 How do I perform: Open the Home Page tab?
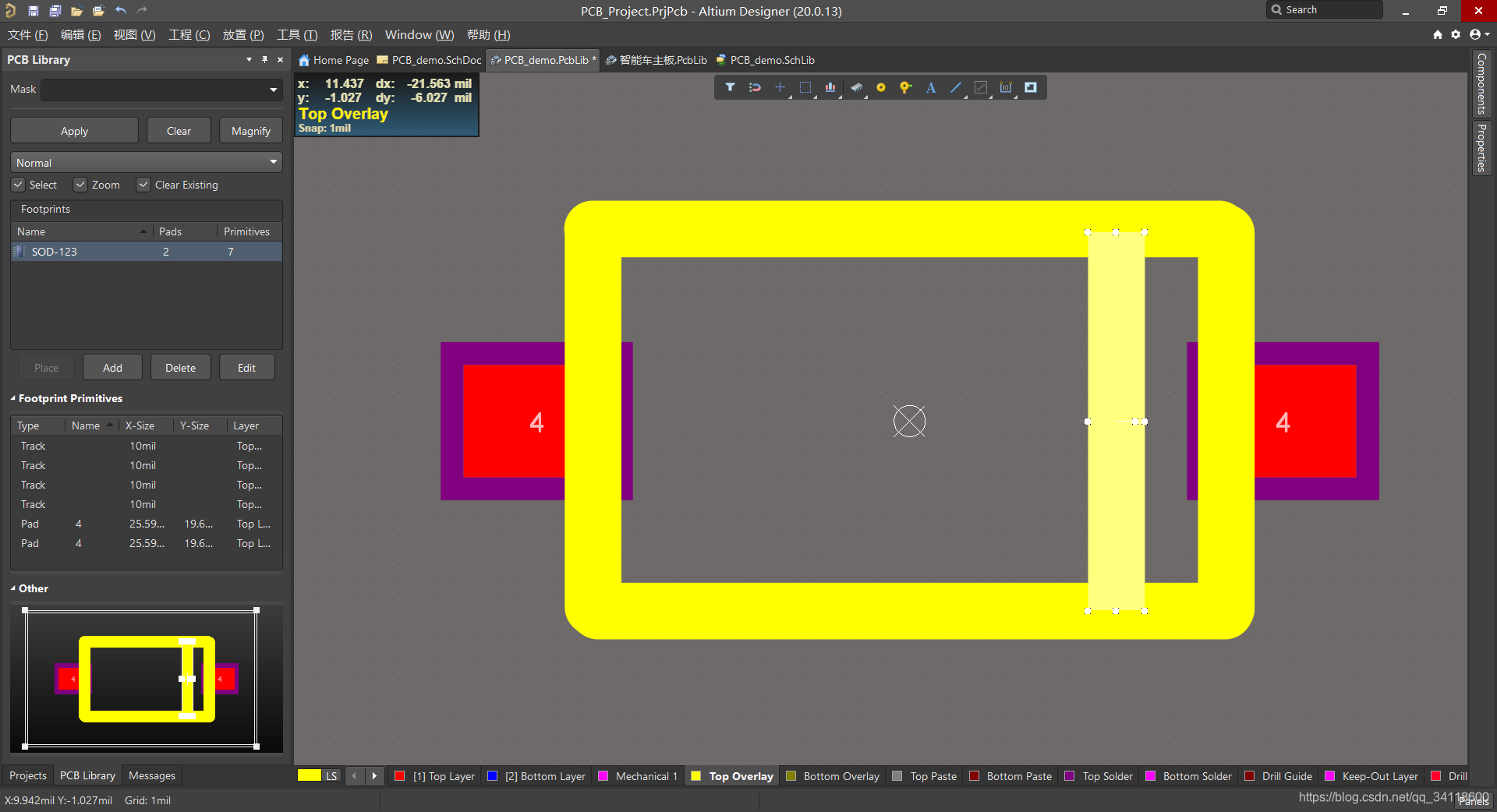[x=334, y=60]
